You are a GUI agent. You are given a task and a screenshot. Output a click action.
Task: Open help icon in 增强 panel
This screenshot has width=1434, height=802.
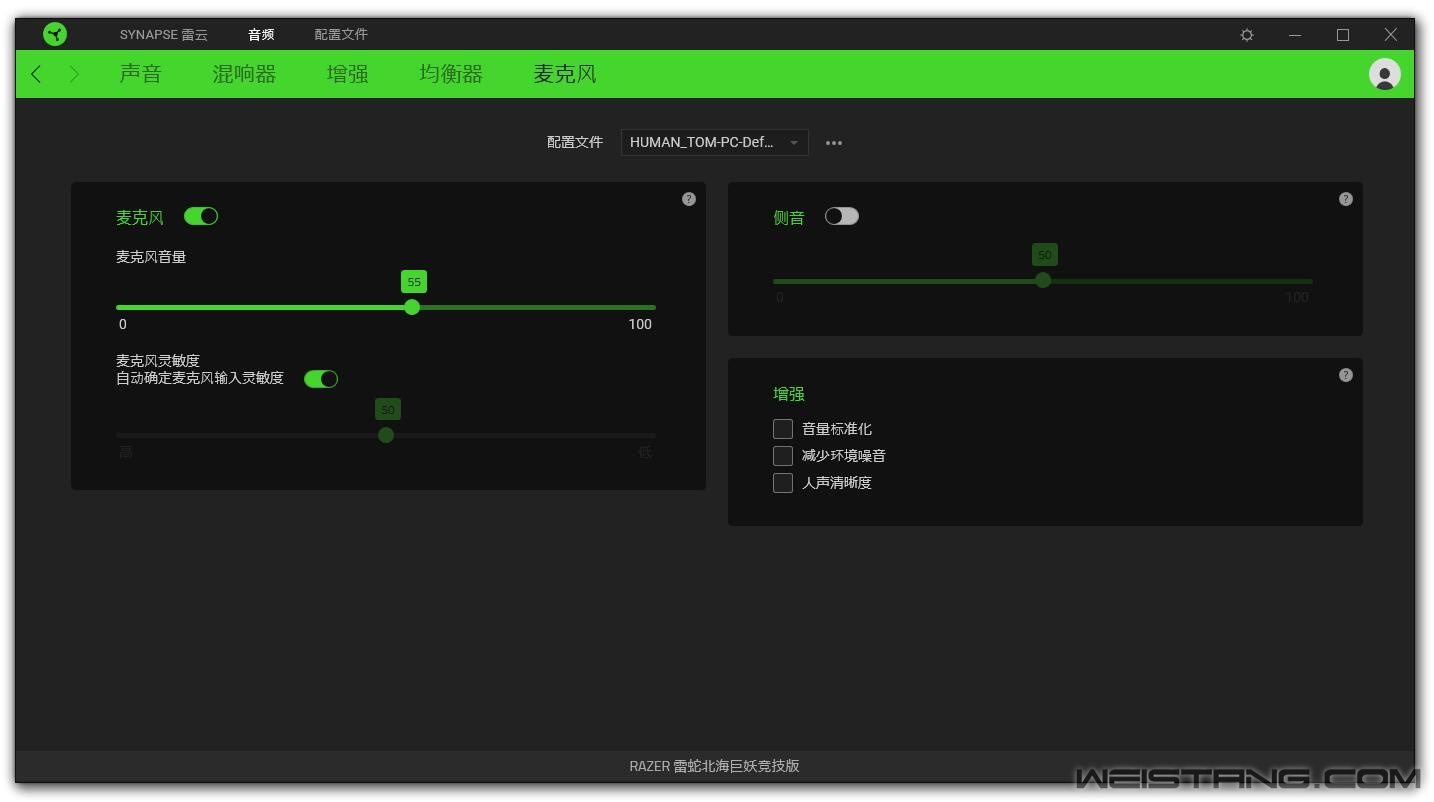pos(1345,375)
